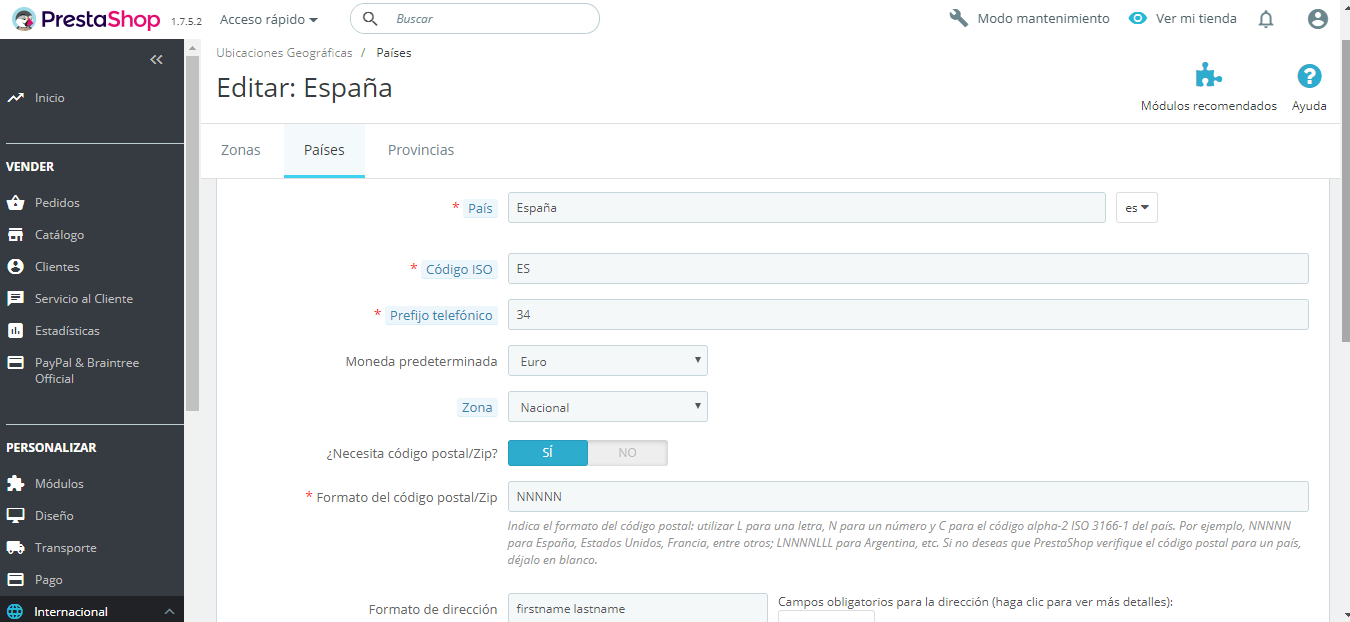This screenshot has width=1350, height=622.
Task: Set postal code requirement to NO
Action: tap(627, 453)
